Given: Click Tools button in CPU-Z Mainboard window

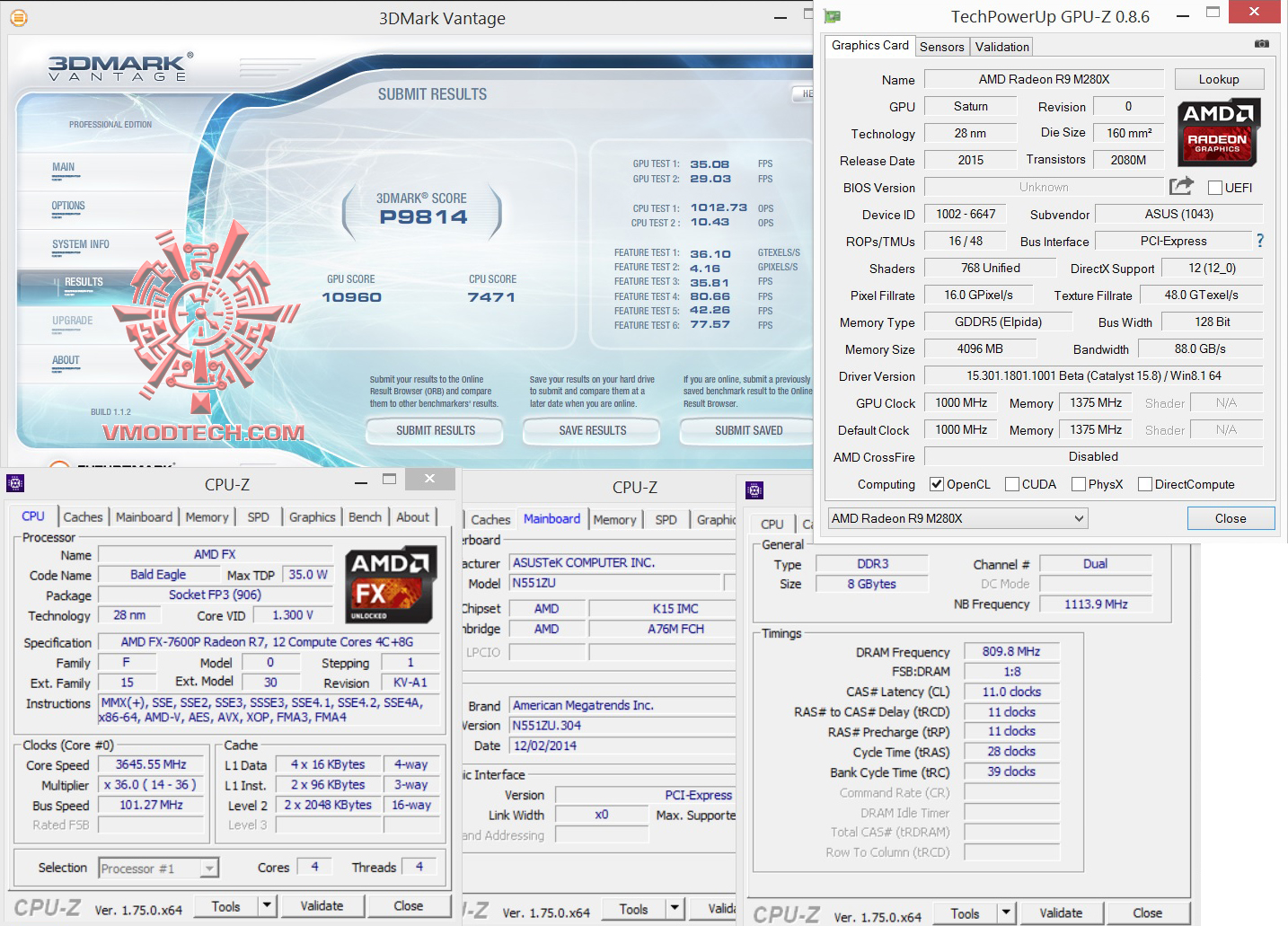Looking at the screenshot, I should pos(633,909).
